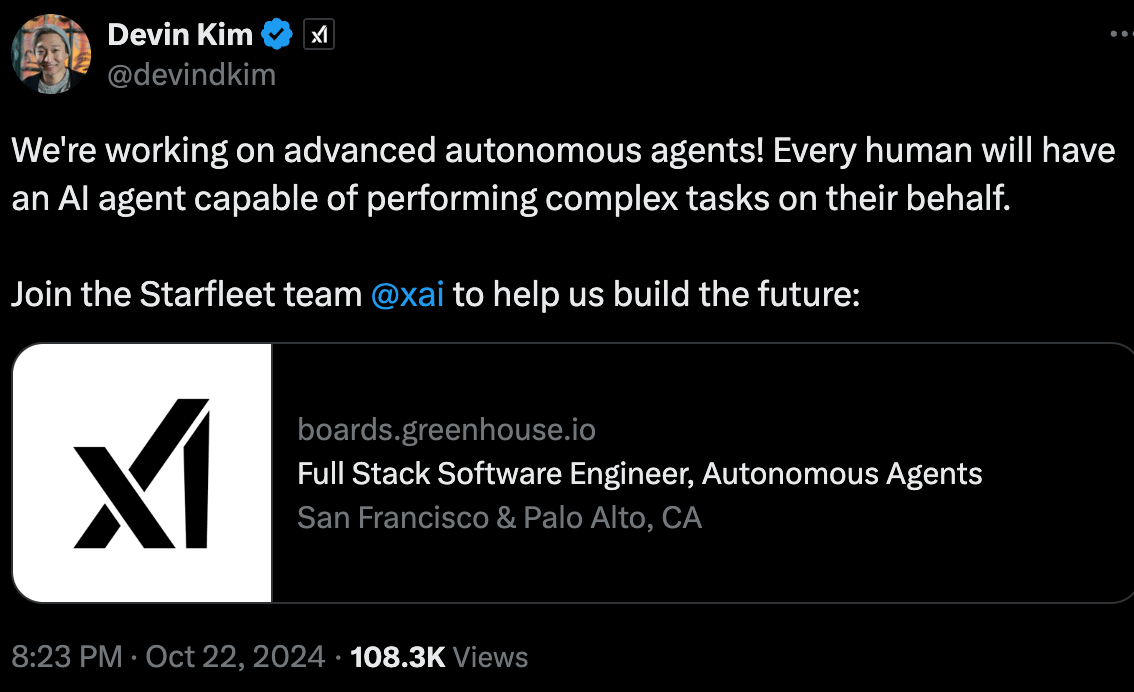Open the @devindkim handle link
Screen dimensions: 1134x692
[190, 75]
